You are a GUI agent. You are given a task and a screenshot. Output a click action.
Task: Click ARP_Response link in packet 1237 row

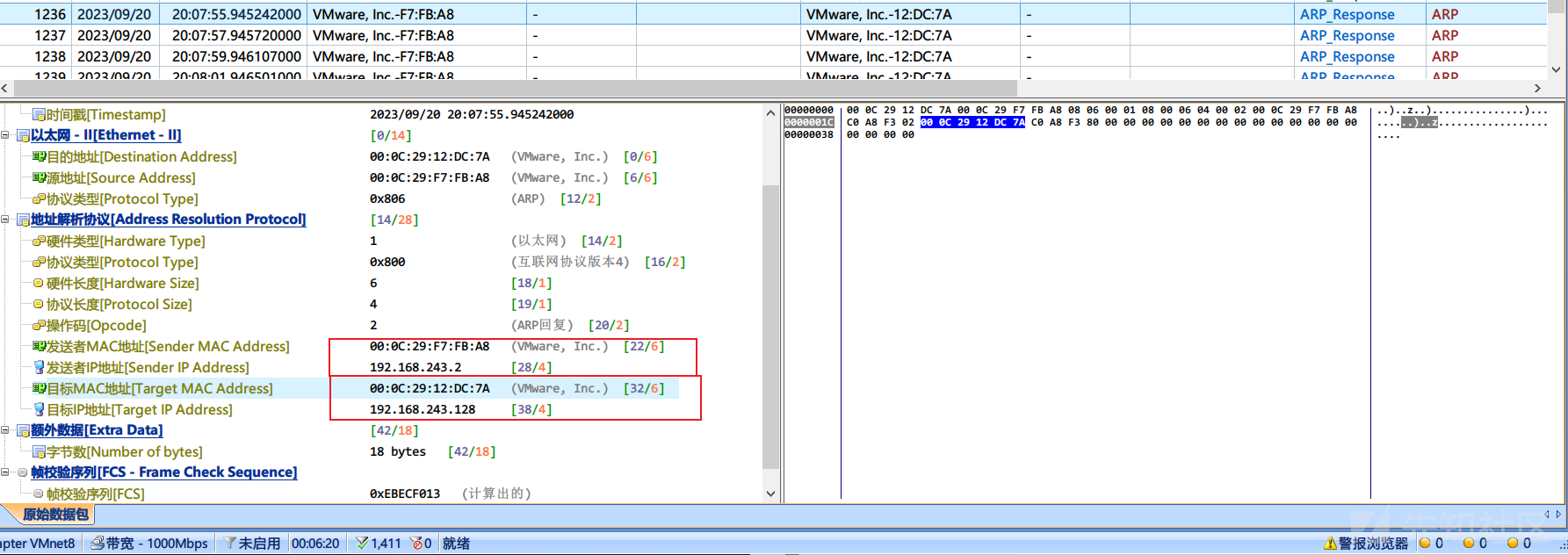coord(1347,36)
